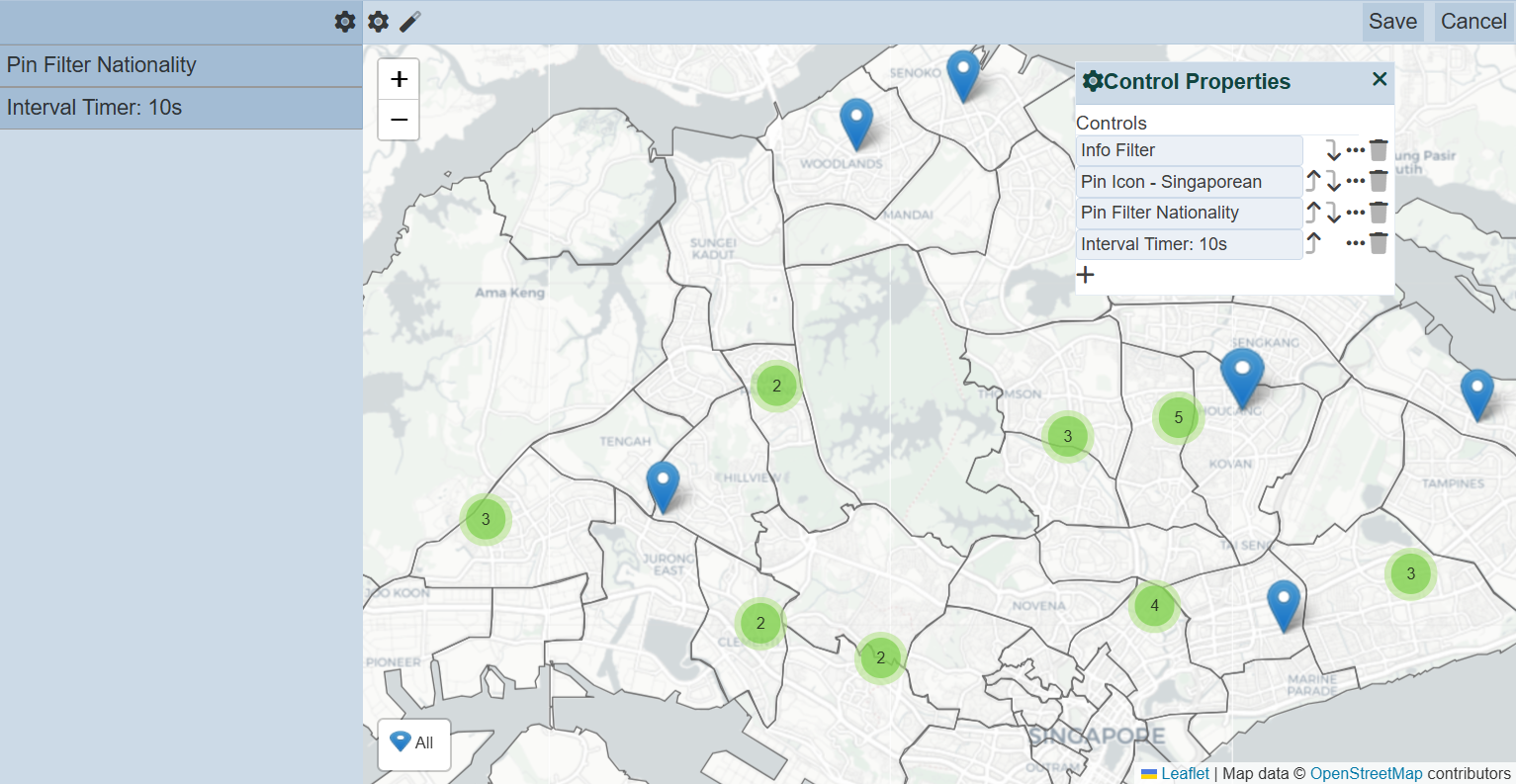Move Pin Icon - Singaporean control up
Viewport: 1516px width, 784px height.
tap(1313, 181)
